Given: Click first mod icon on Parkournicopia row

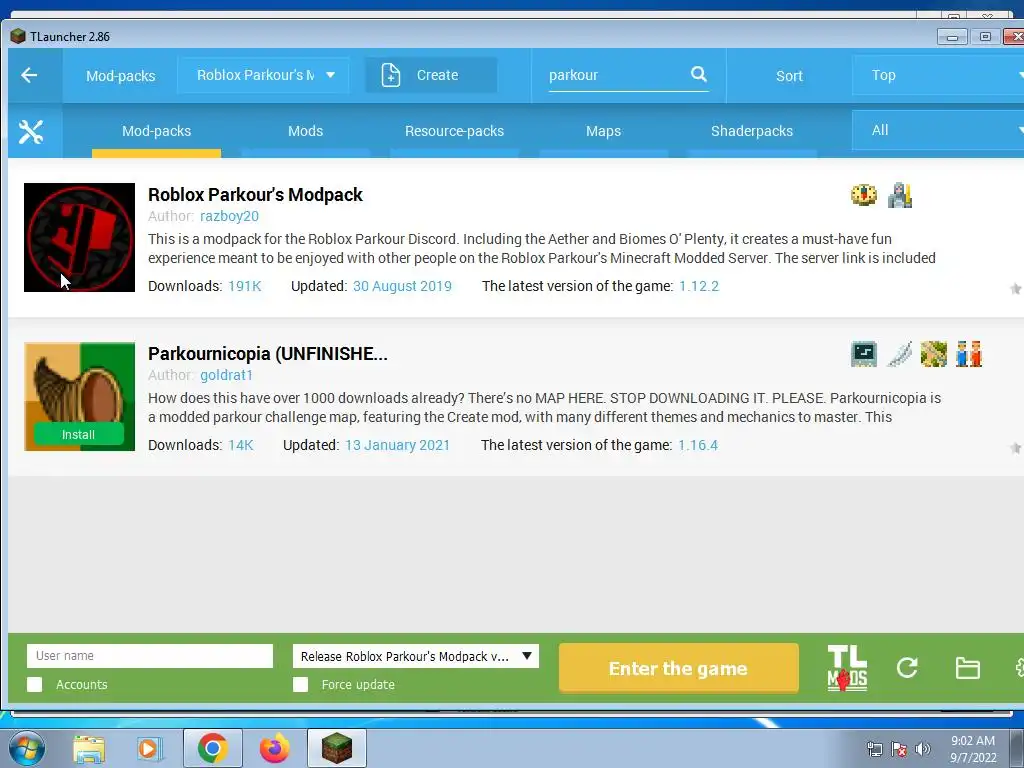Looking at the screenshot, I should [x=864, y=354].
